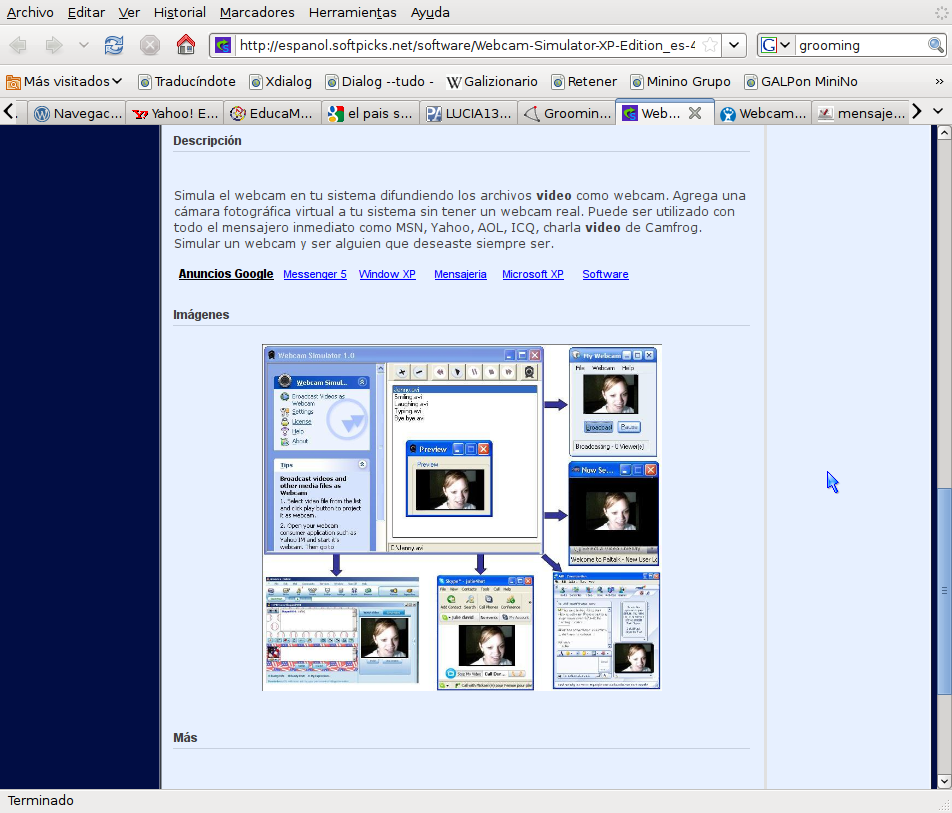Viewport: 952px width, 813px height.
Task: Switch to the LUCIA13... tab
Action: click(468, 113)
